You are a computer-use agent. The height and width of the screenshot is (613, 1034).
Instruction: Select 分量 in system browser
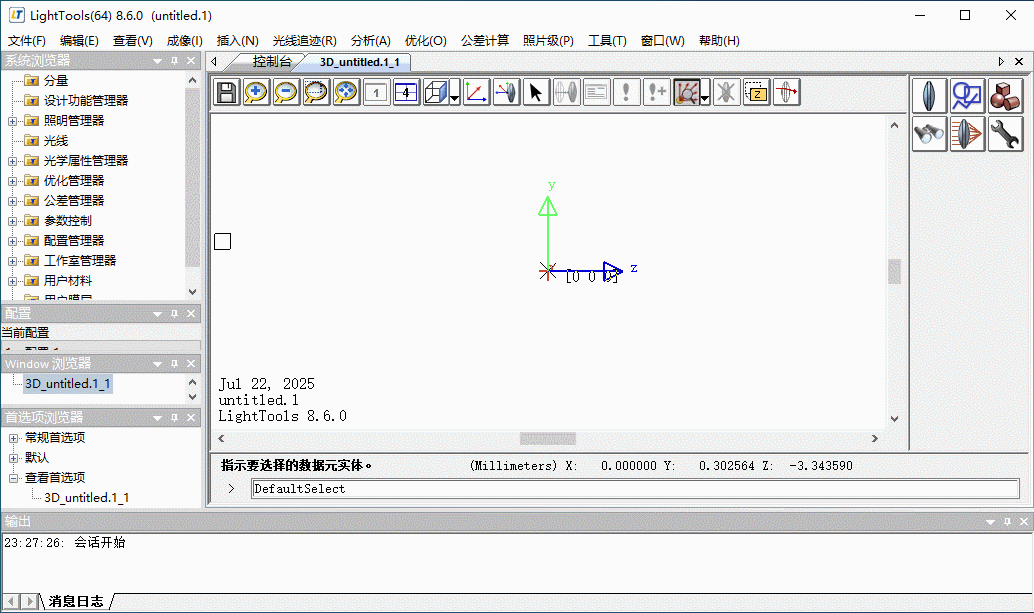(56, 80)
